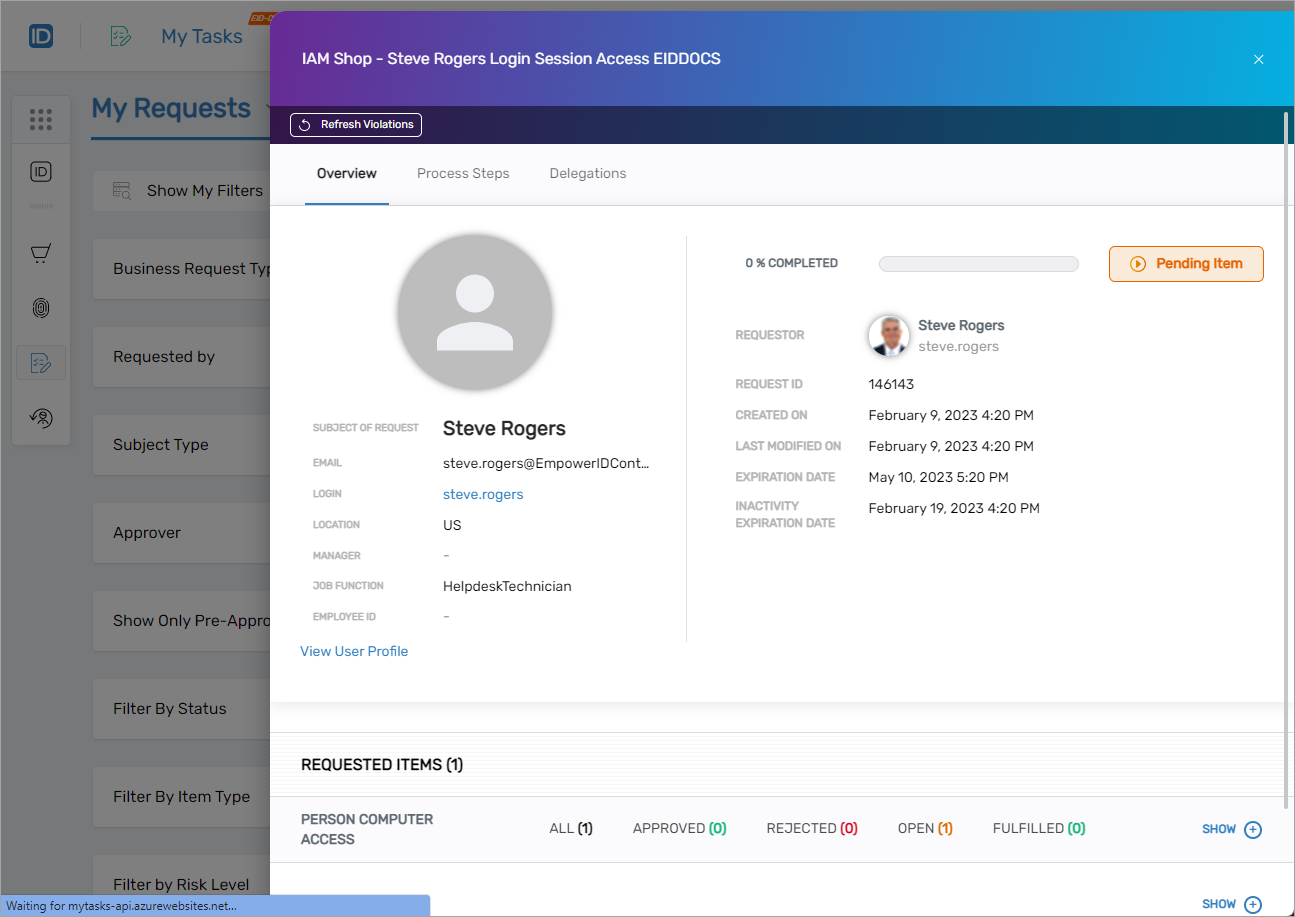Click steve.rogers login link in request details

click(483, 494)
